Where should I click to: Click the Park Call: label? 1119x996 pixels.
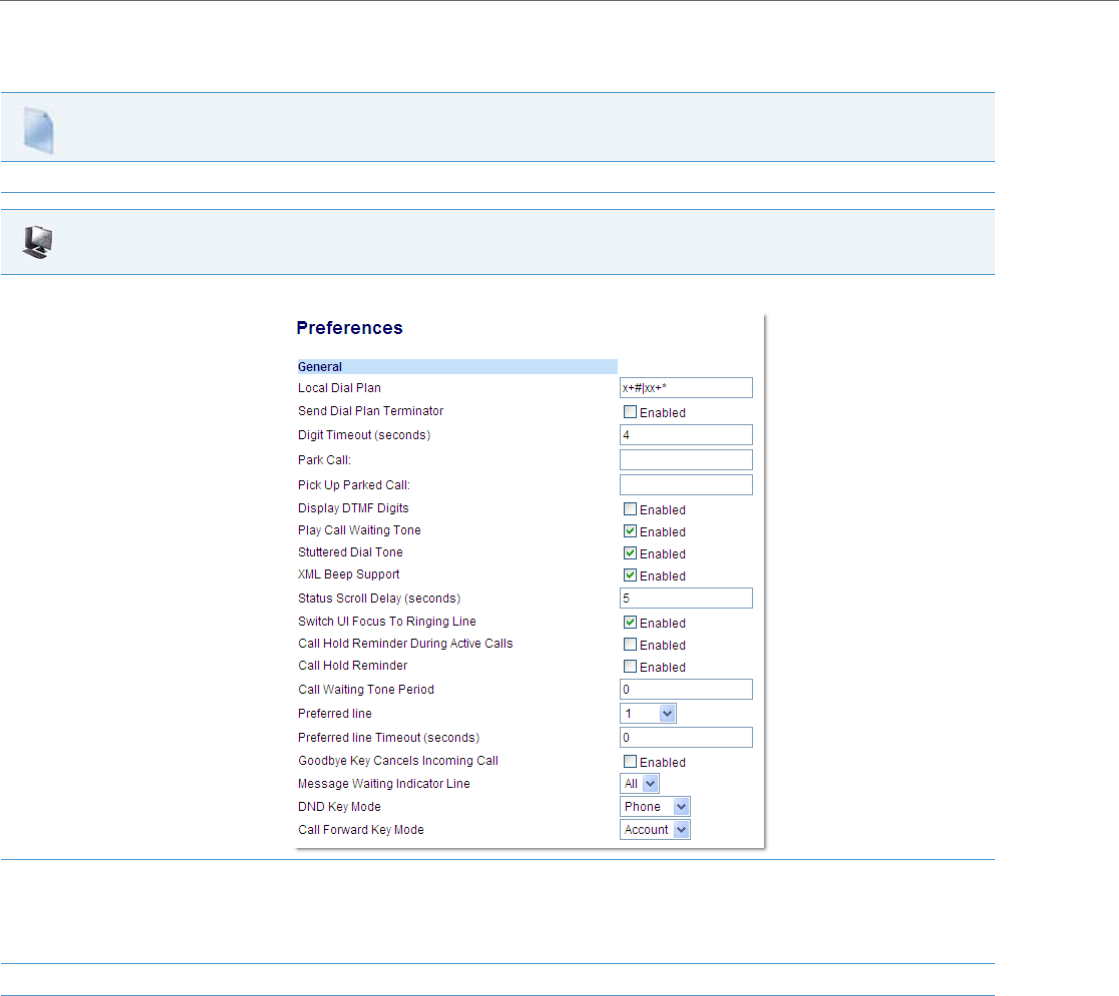325,460
